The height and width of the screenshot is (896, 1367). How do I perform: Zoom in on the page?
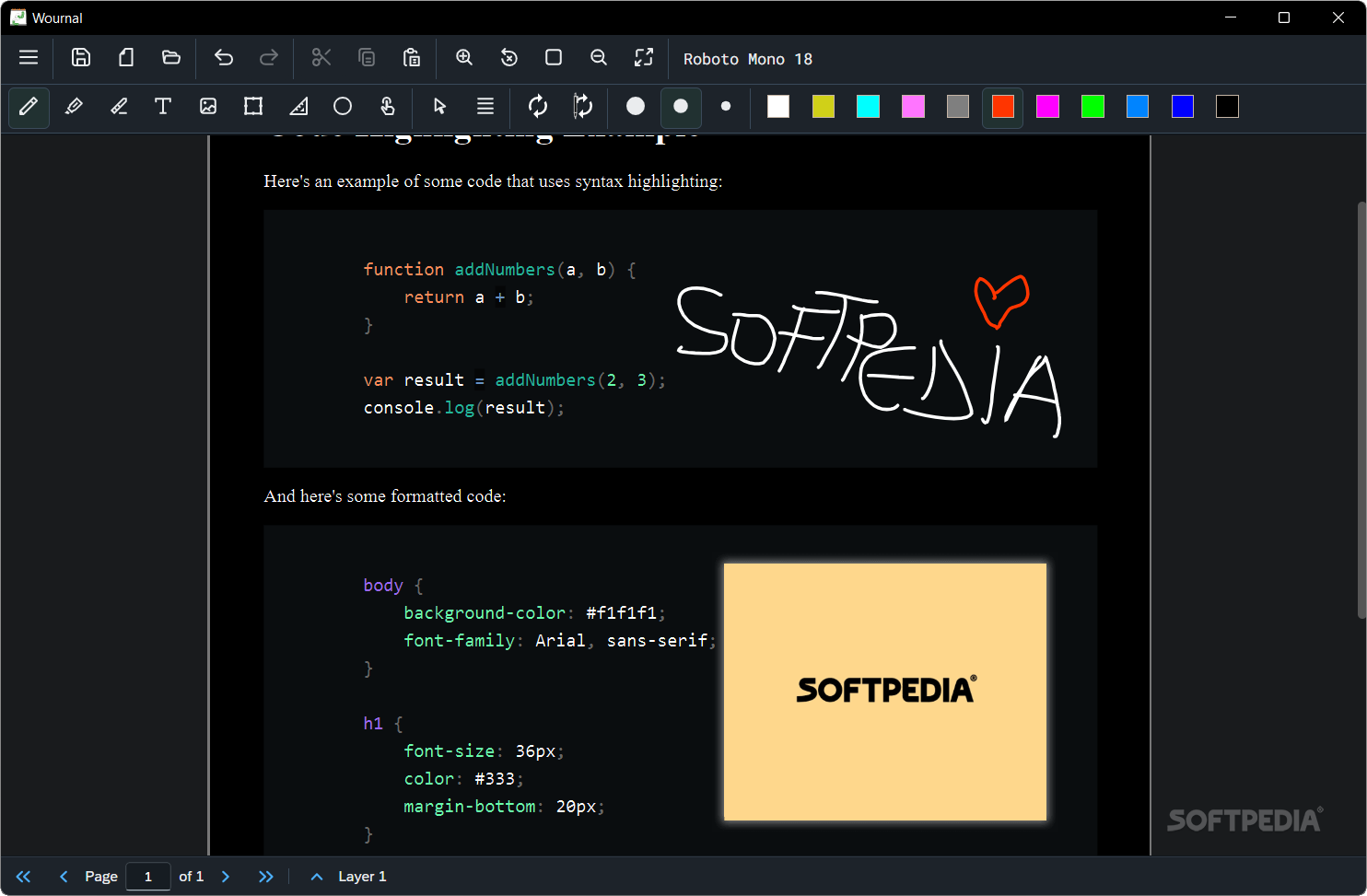point(464,58)
